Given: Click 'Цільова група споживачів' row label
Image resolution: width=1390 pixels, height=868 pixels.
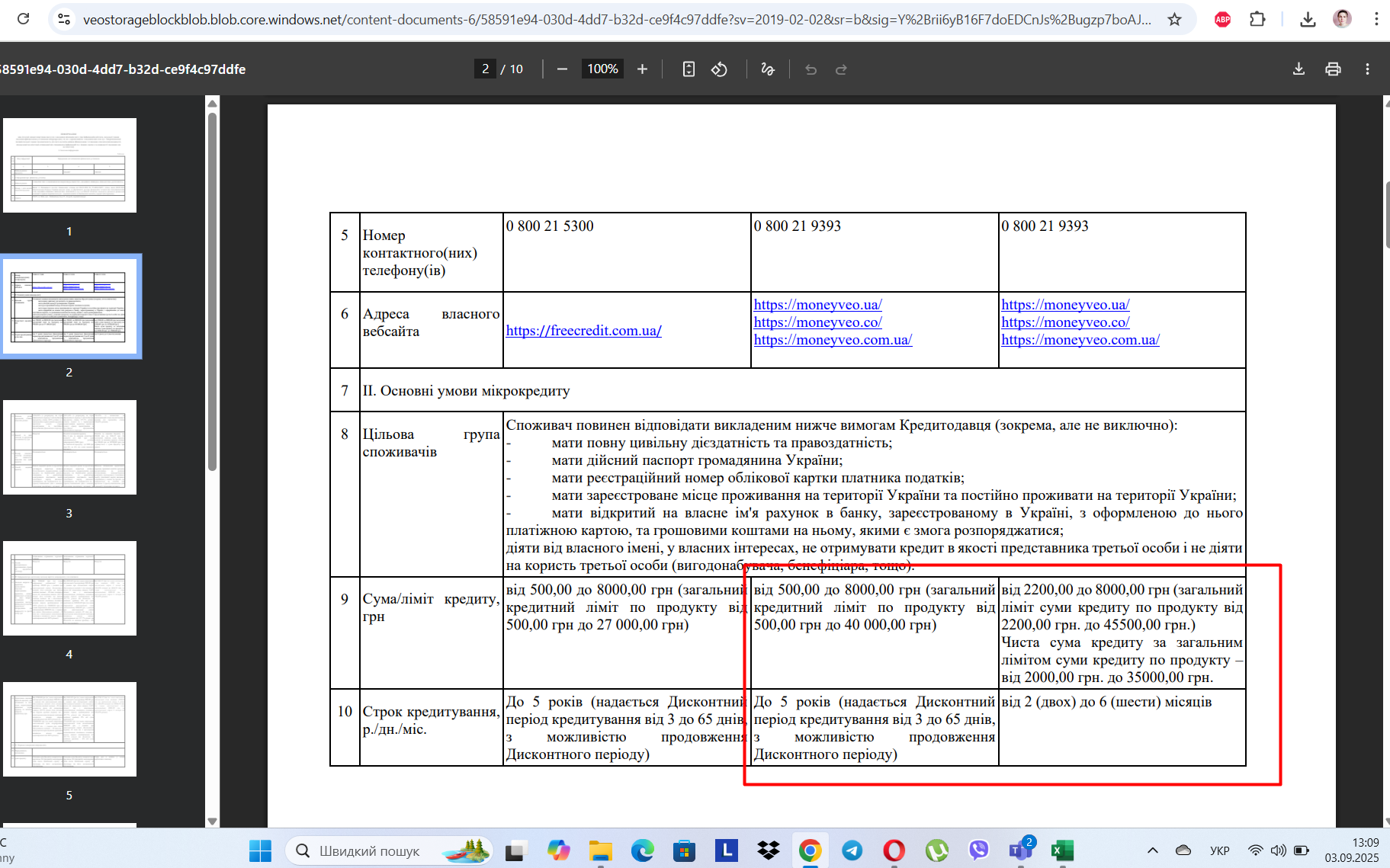Looking at the screenshot, I should pyautogui.click(x=431, y=443).
